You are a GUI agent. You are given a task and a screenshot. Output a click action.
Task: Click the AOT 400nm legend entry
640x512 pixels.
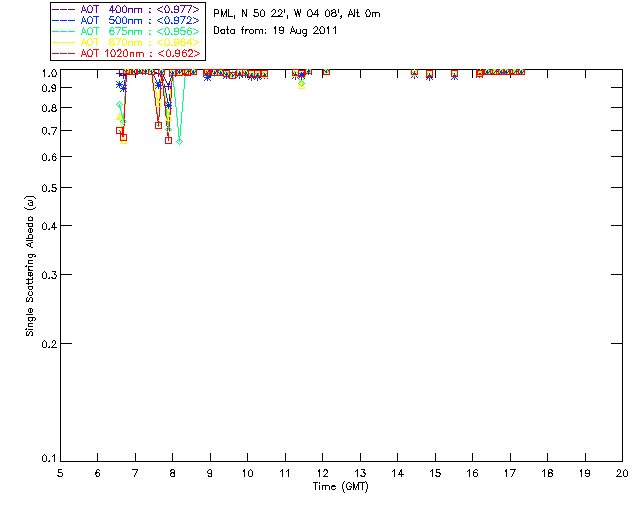coord(127,9)
